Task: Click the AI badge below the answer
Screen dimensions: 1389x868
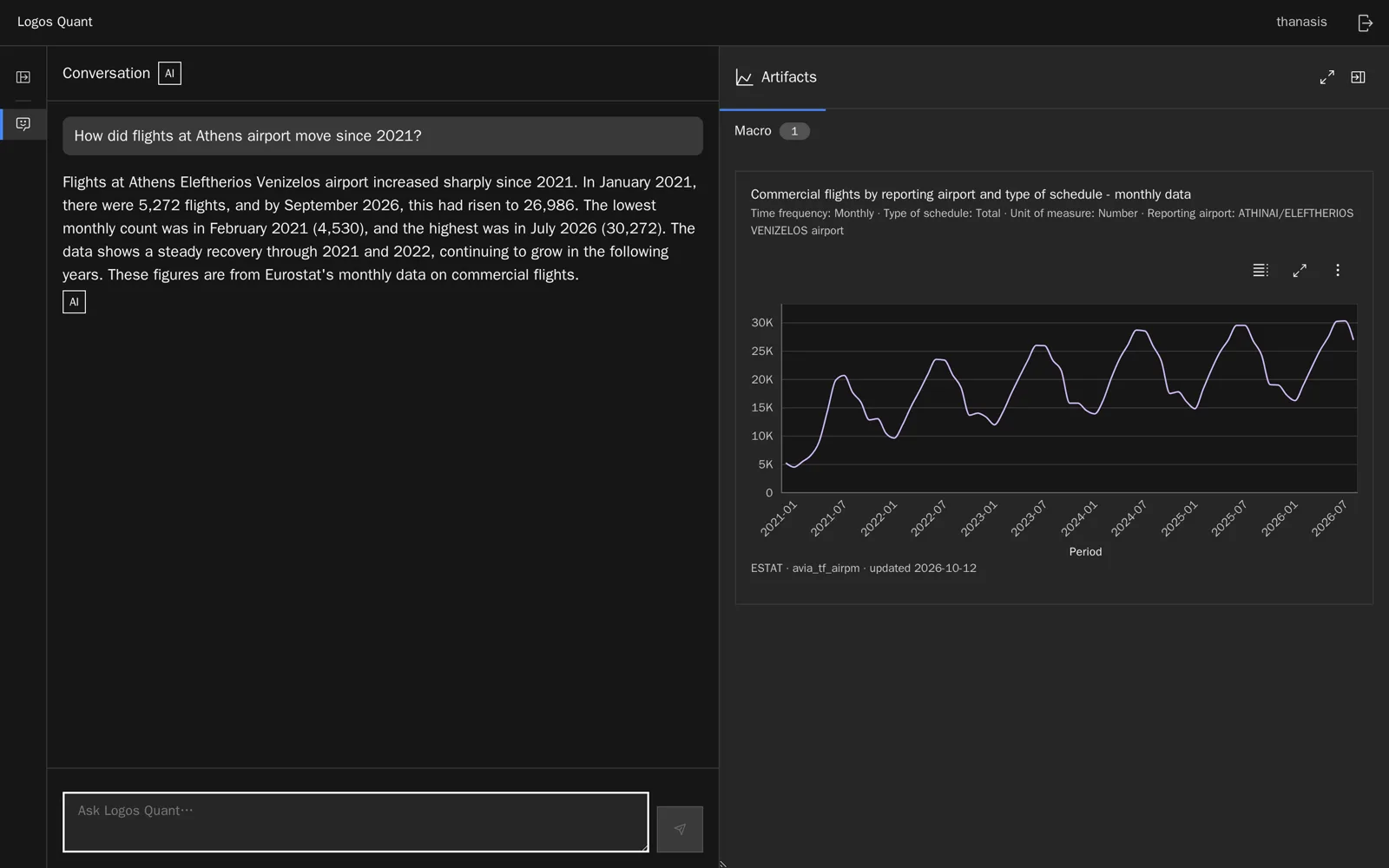Action: (74, 302)
